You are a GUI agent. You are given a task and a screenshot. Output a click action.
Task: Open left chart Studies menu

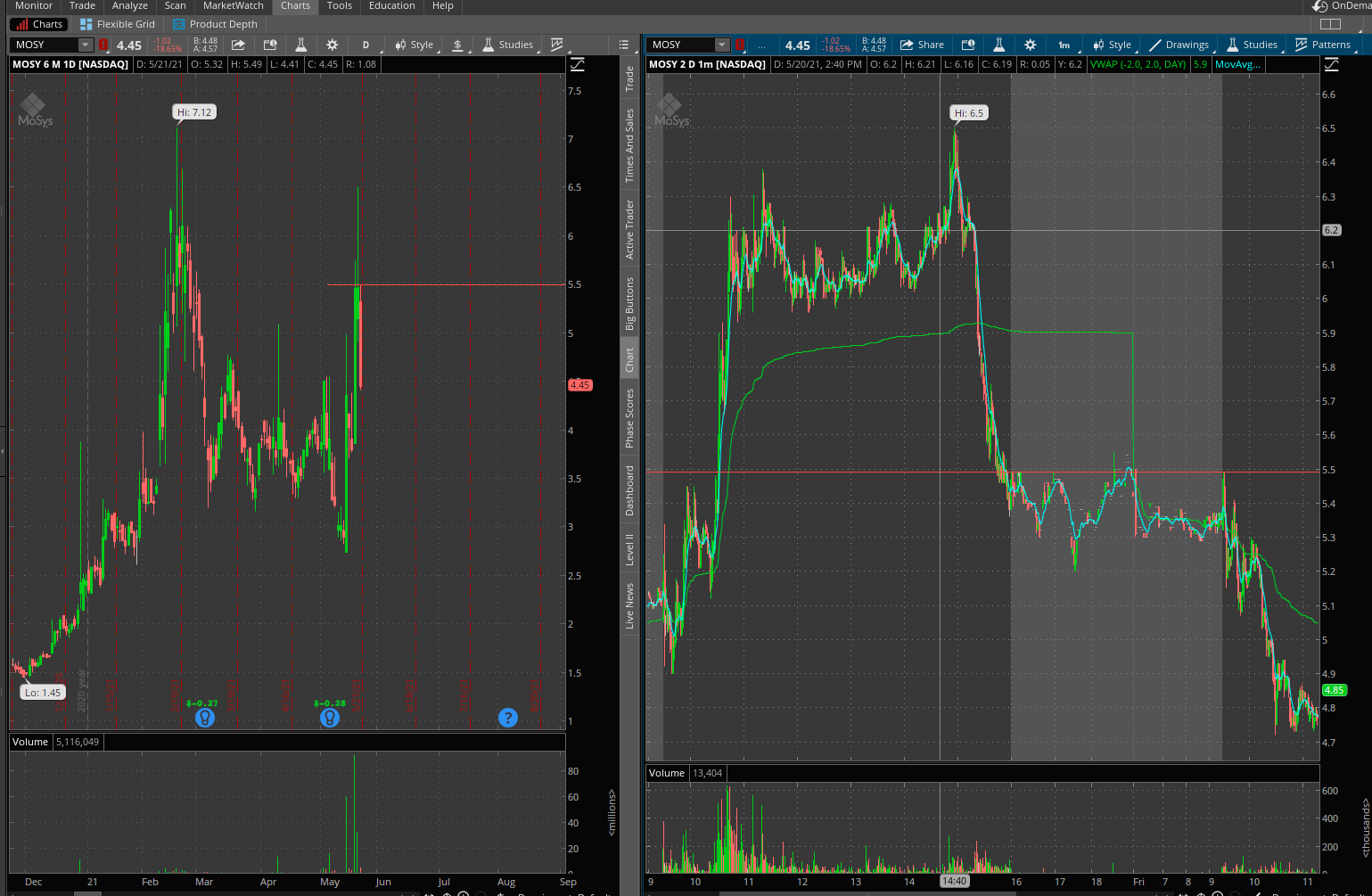[x=508, y=45]
